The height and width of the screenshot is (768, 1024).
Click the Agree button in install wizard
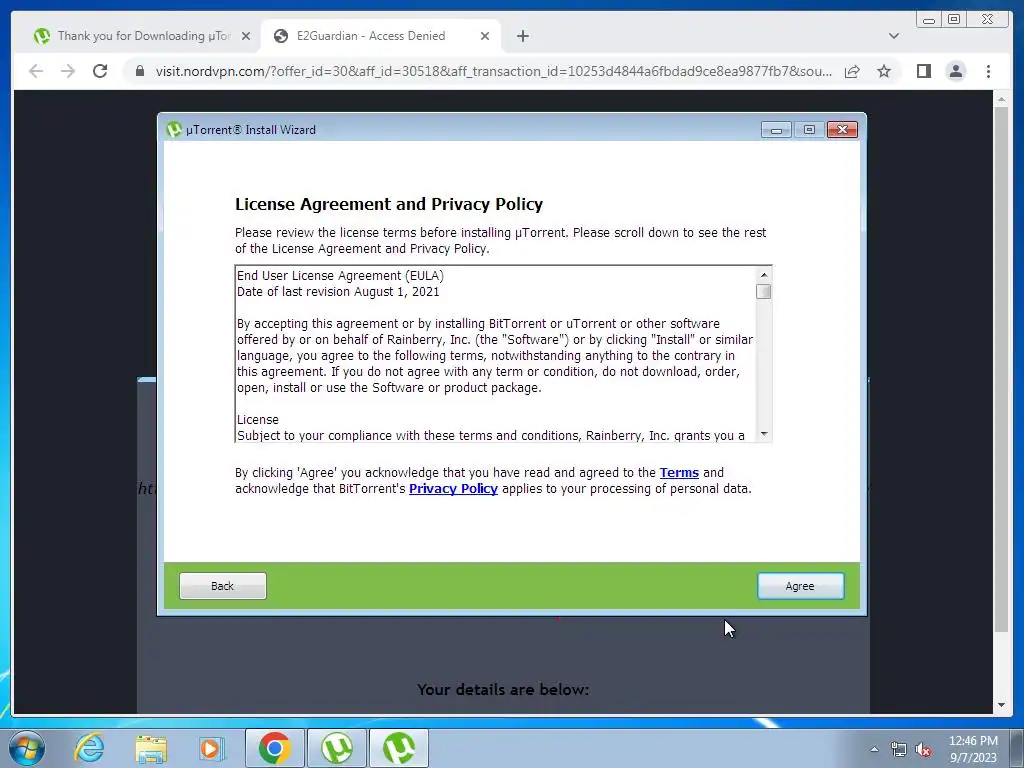click(x=800, y=586)
